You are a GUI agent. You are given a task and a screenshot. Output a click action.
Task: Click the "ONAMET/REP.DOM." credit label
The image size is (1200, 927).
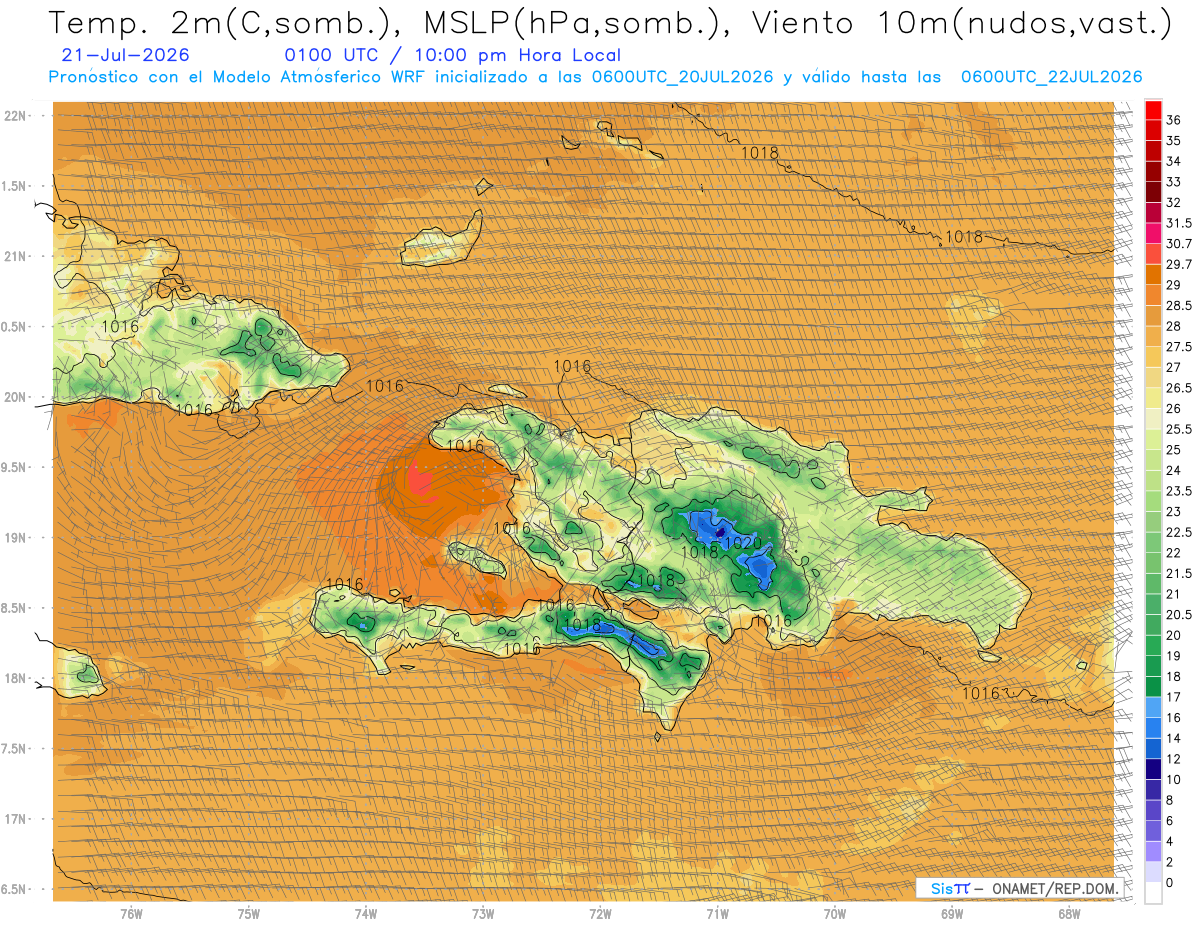click(x=1057, y=888)
